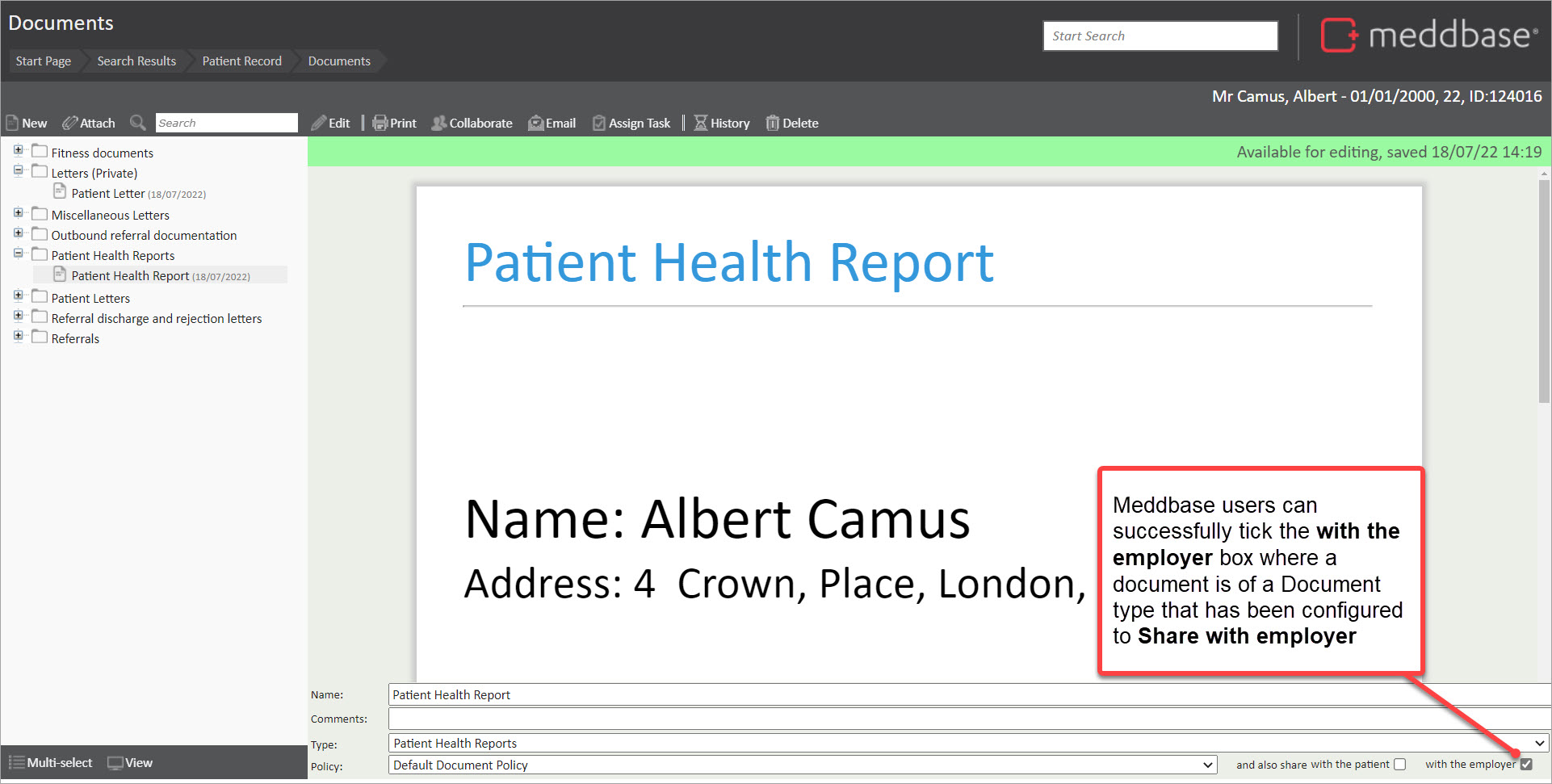Go to the Patient Record breadcrumb

tap(241, 61)
